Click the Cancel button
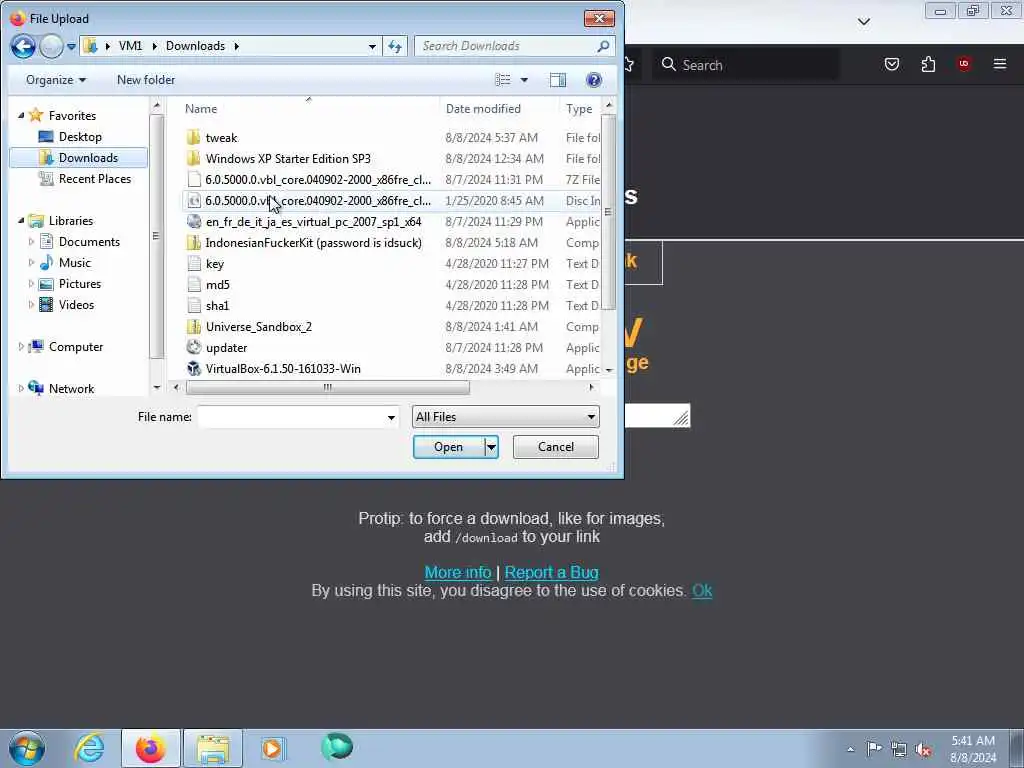This screenshot has width=1024, height=768. point(556,447)
